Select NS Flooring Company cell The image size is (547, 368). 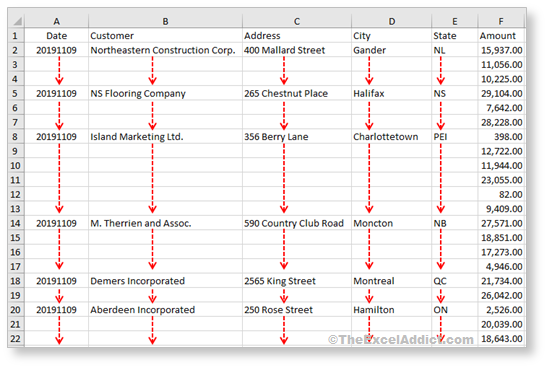[165, 93]
